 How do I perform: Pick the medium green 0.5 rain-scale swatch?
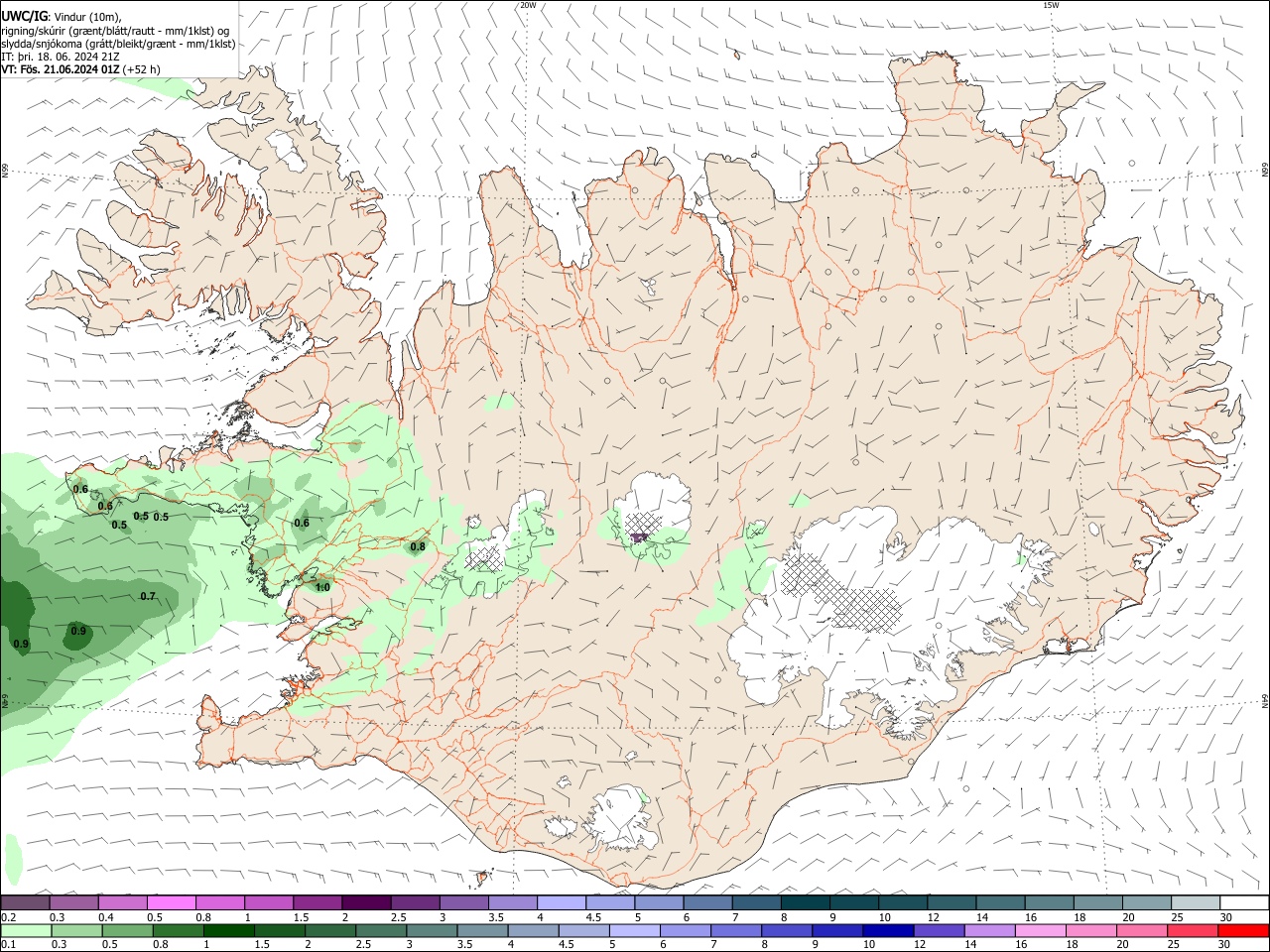point(127,930)
